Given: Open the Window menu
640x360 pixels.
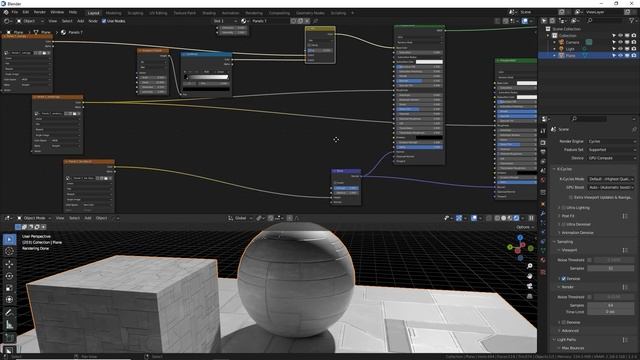Looking at the screenshot, I should coord(57,12).
